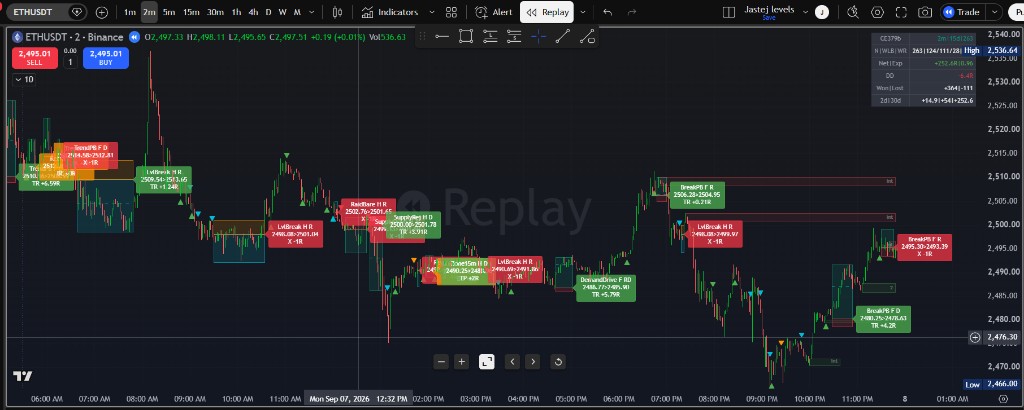Select the 1m timeframe
This screenshot has height=410, width=1024.
point(130,12)
